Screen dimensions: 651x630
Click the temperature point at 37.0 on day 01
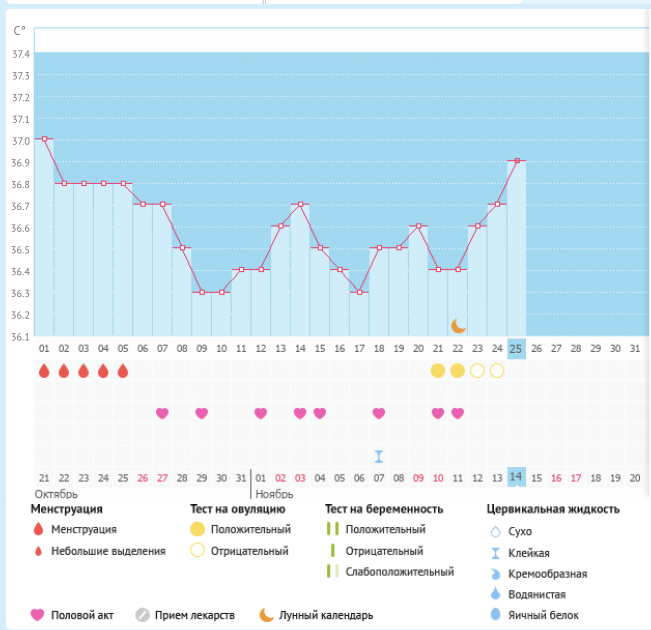44,139
